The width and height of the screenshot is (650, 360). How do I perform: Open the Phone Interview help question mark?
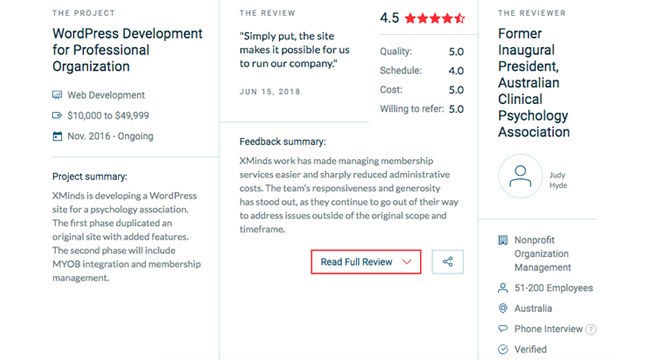tap(591, 329)
